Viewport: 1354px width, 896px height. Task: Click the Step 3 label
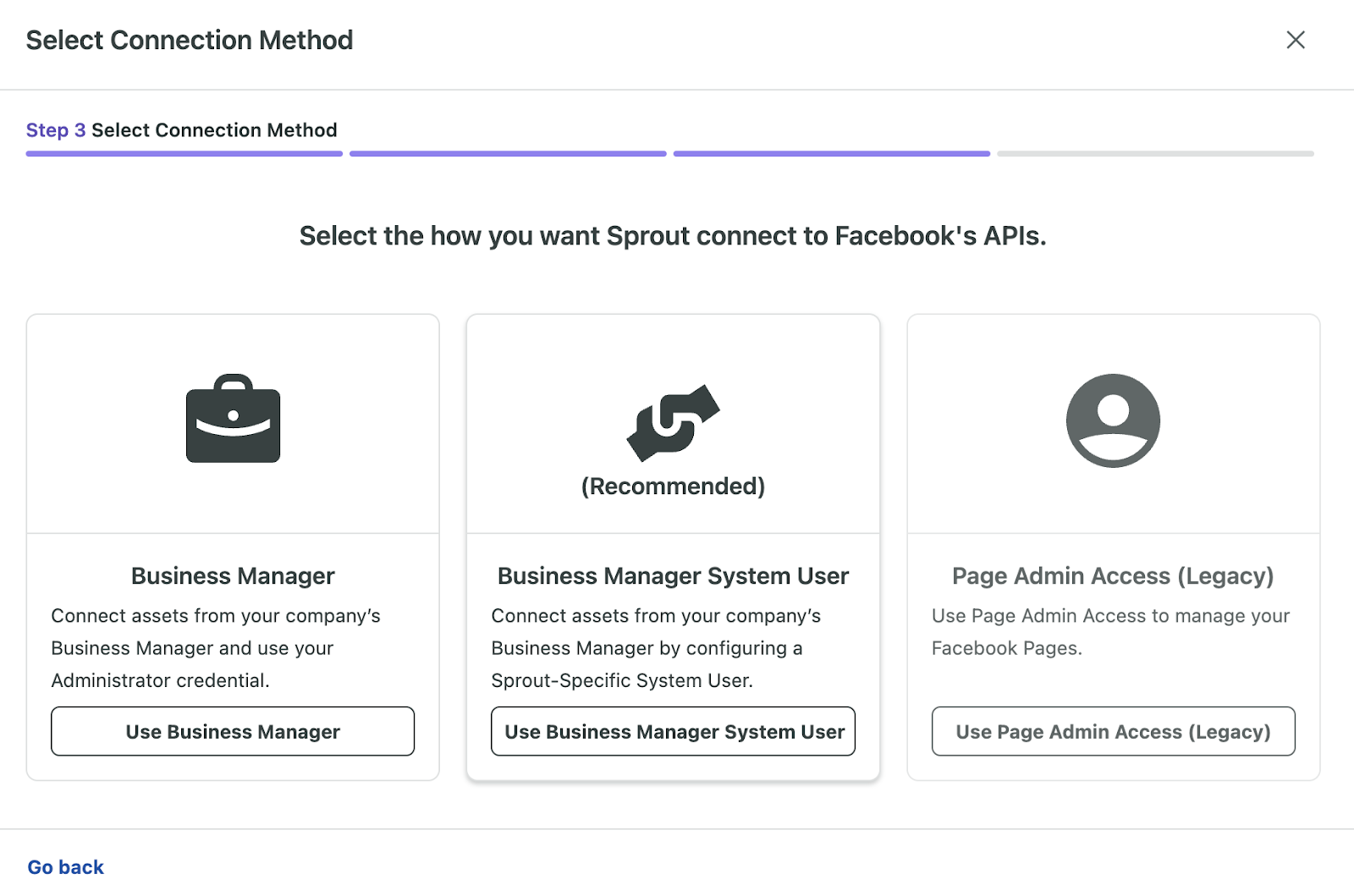[x=55, y=129]
